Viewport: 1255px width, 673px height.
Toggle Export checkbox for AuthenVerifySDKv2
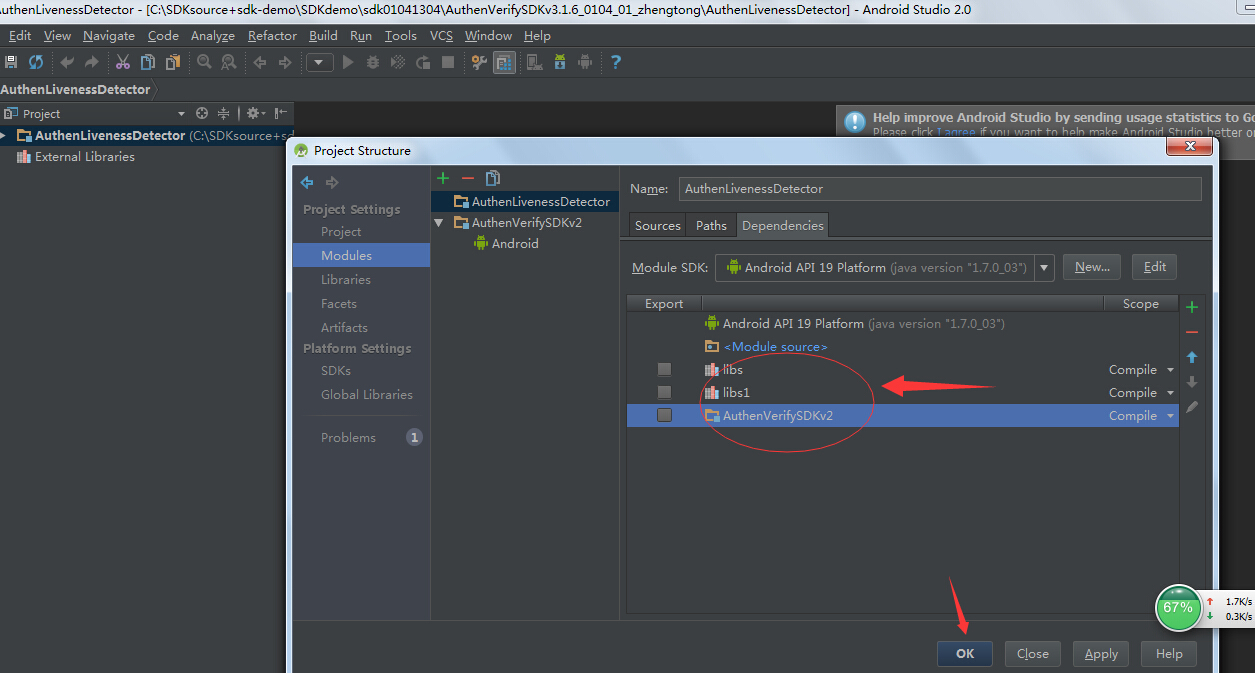(x=664, y=415)
